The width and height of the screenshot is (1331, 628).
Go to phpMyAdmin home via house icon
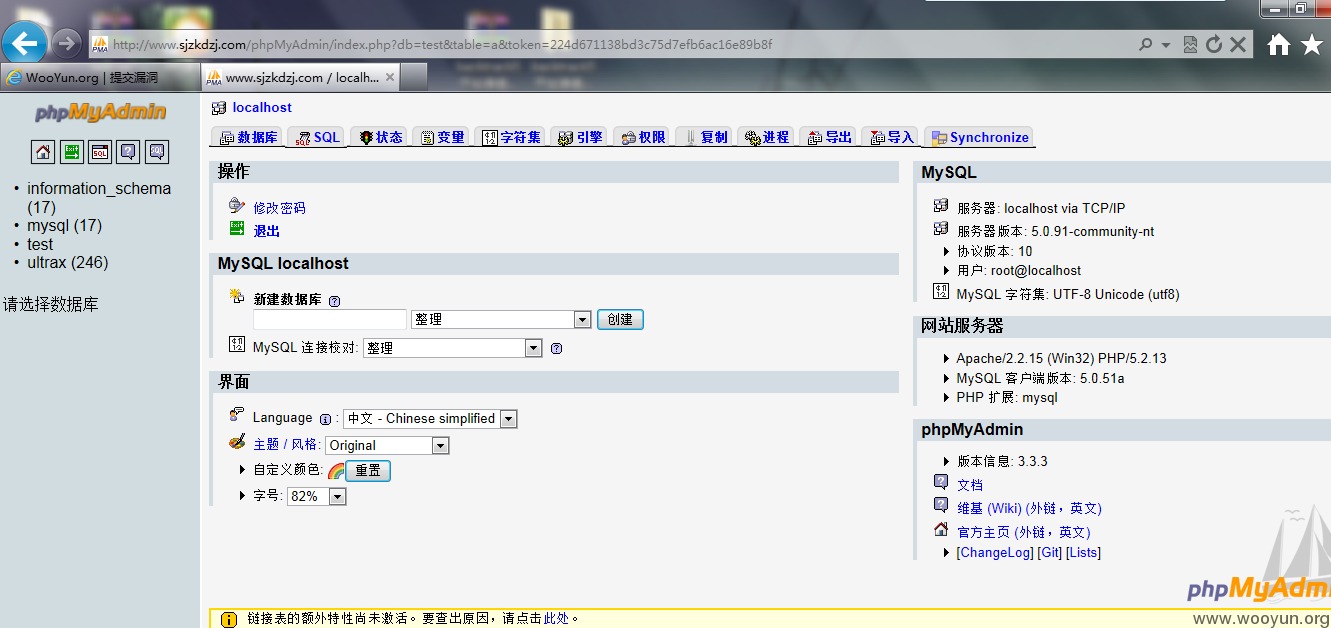(x=43, y=152)
